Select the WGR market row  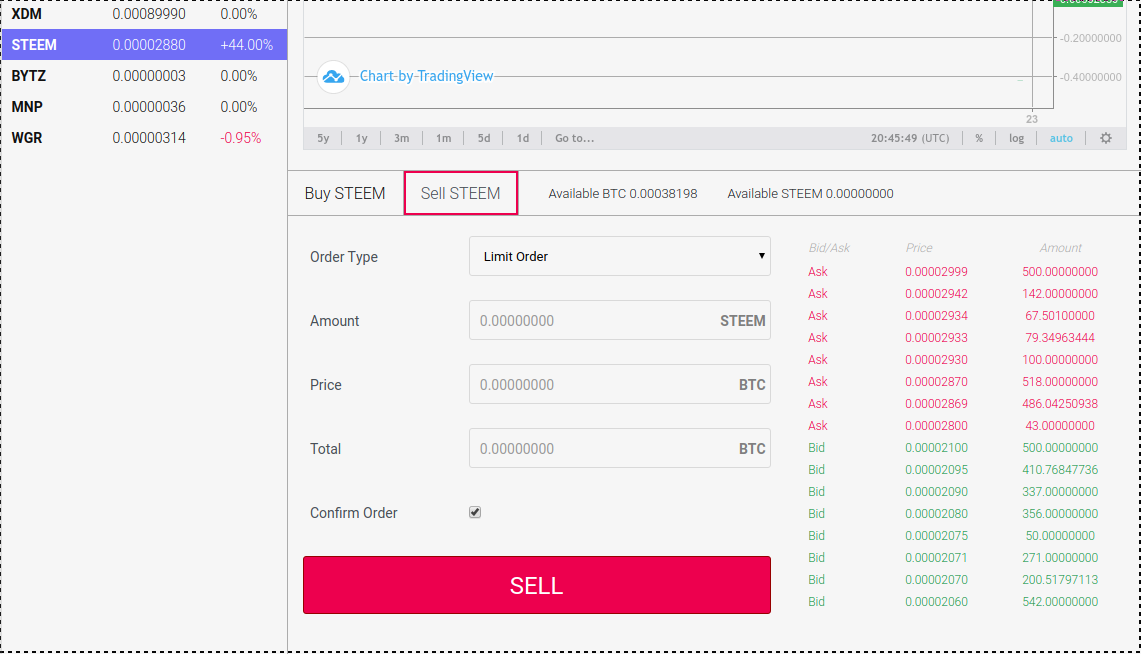[144, 137]
